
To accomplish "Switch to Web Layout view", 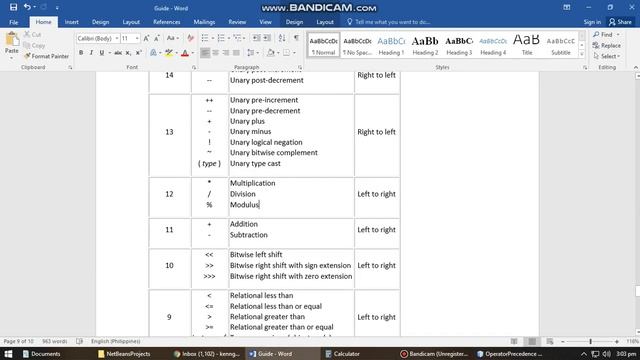I will pos(550,341).
